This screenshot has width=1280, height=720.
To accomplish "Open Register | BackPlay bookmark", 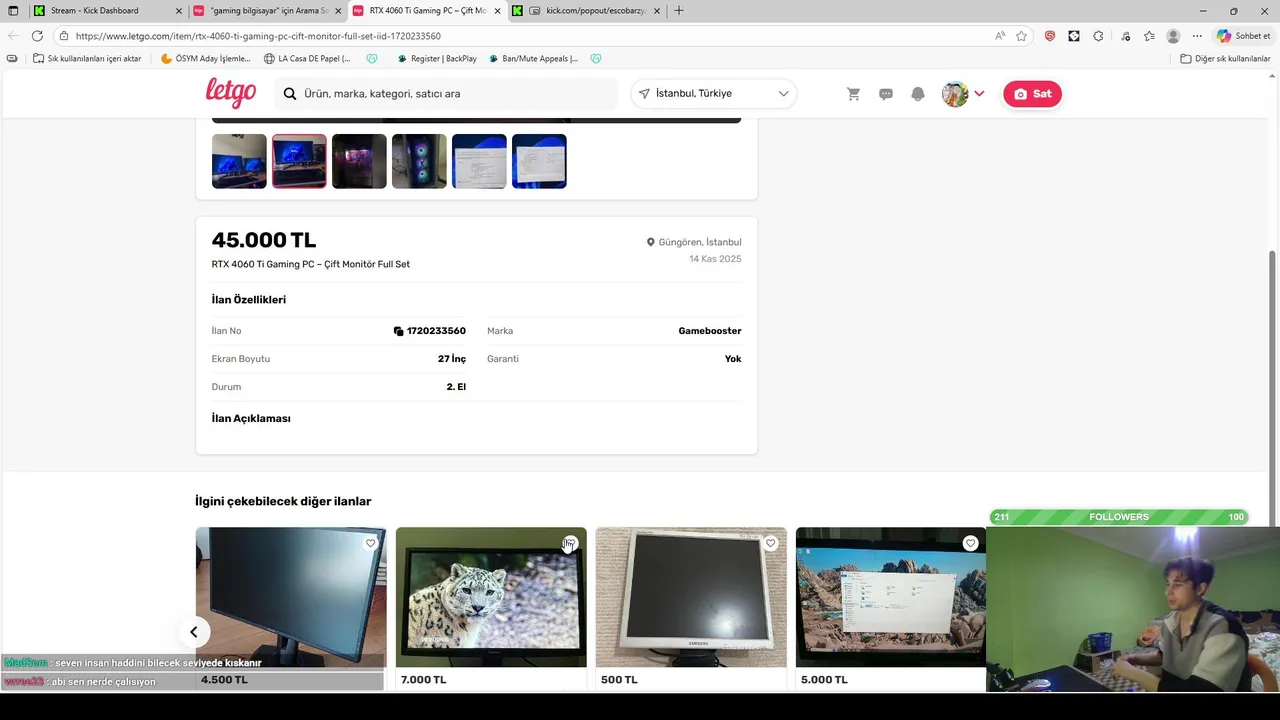I will (x=437, y=59).
